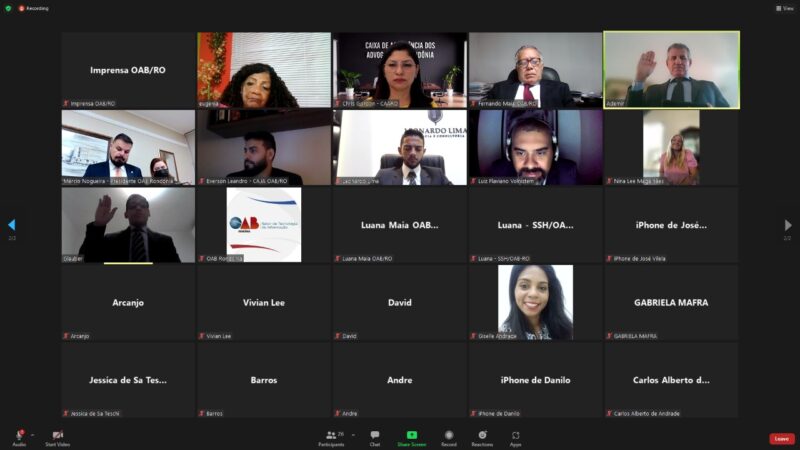Go to next page with right arrow
Screen dimensions: 800x450
point(788,224)
